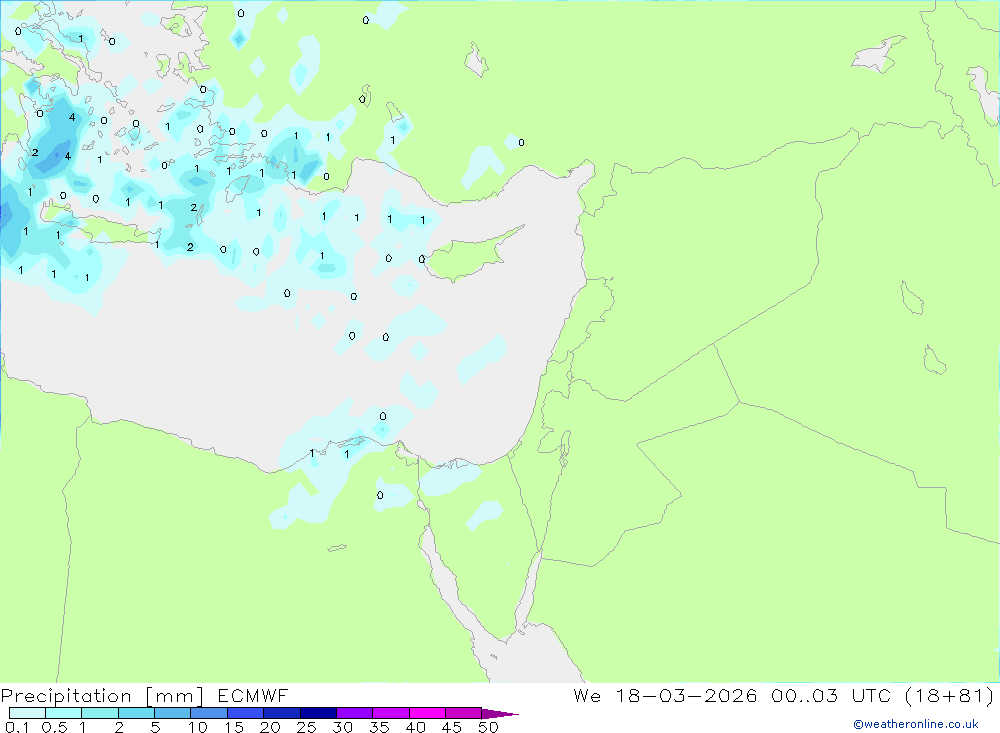Click legend scale label '10'

(x=198, y=727)
